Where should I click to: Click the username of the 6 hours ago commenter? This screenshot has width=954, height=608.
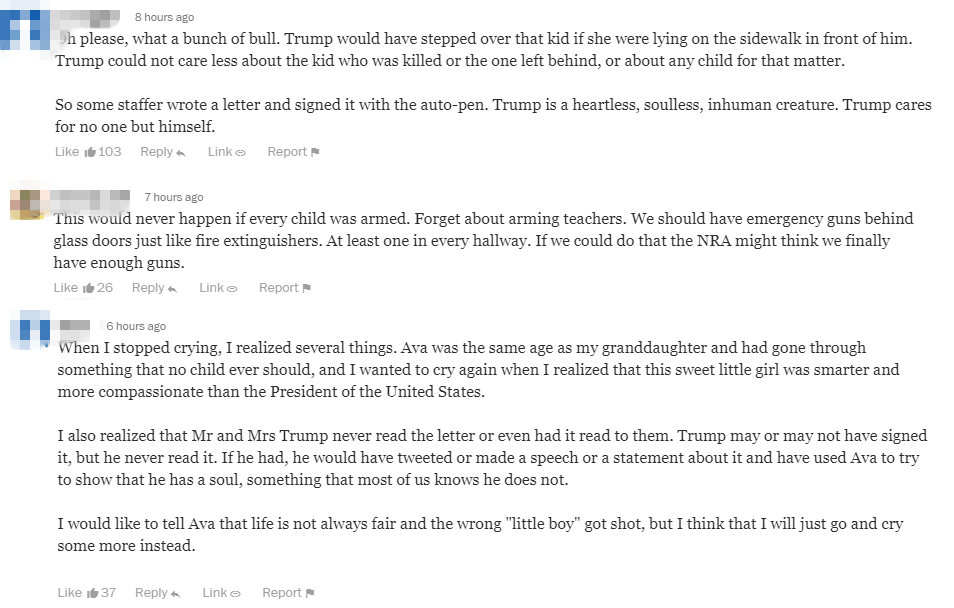coord(75,326)
